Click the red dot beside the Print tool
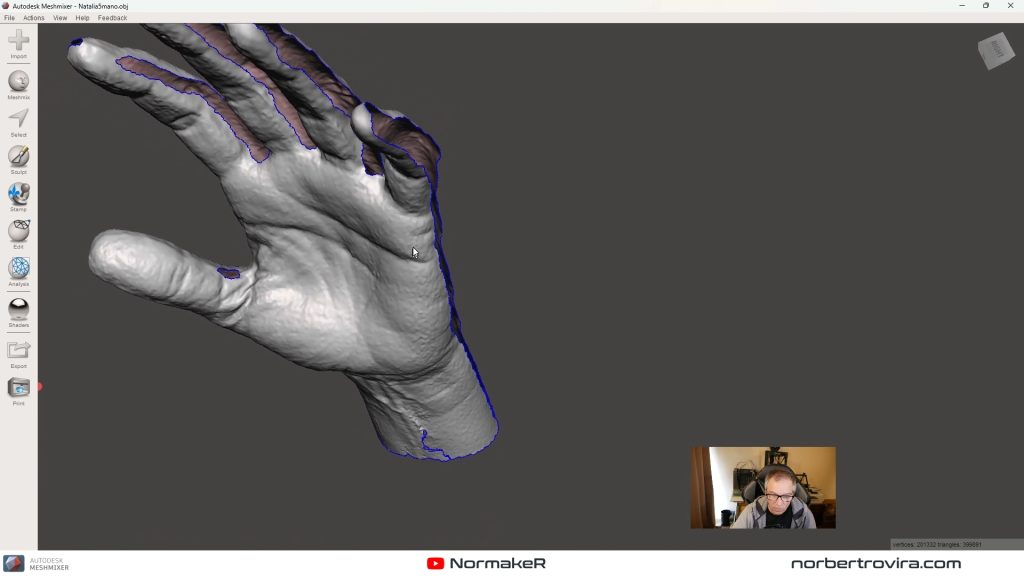This screenshot has width=1024, height=576. point(40,386)
